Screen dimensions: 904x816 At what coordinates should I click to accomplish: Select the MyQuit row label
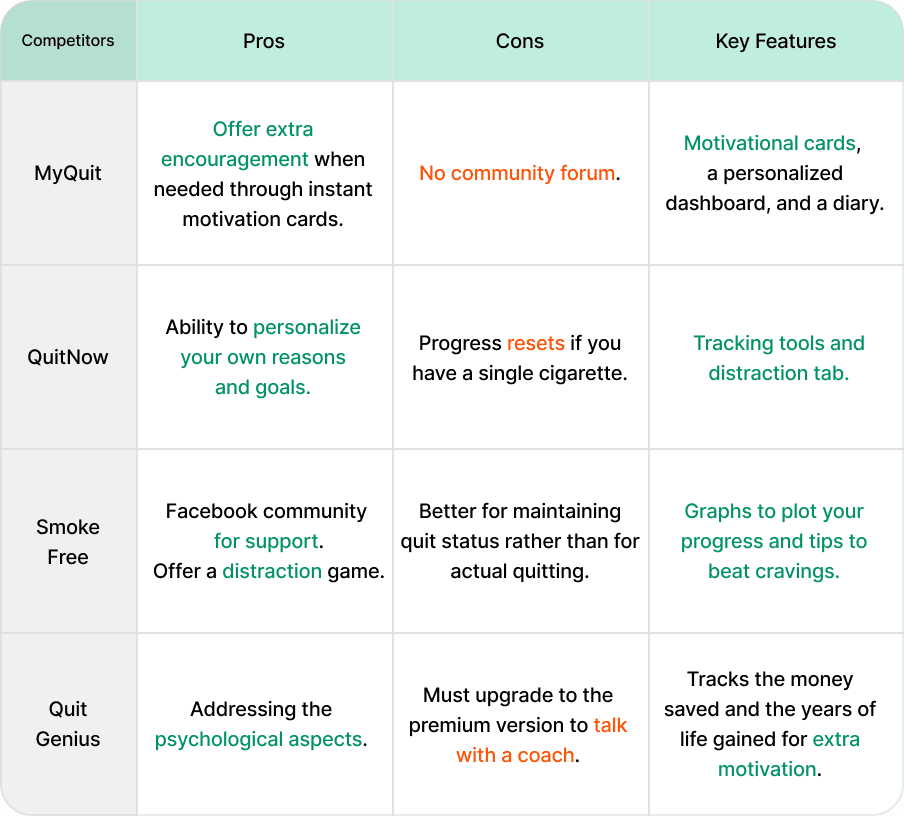coord(68,173)
